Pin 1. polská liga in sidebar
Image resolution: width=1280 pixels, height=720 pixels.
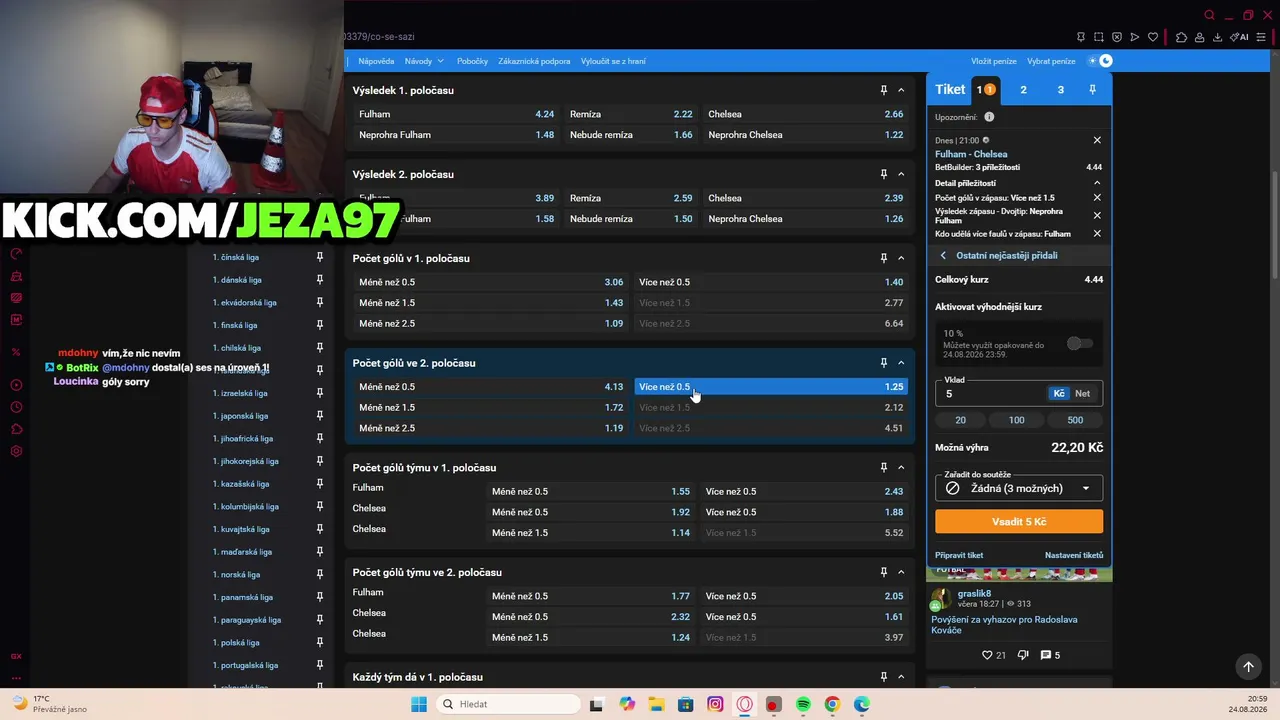(x=320, y=642)
